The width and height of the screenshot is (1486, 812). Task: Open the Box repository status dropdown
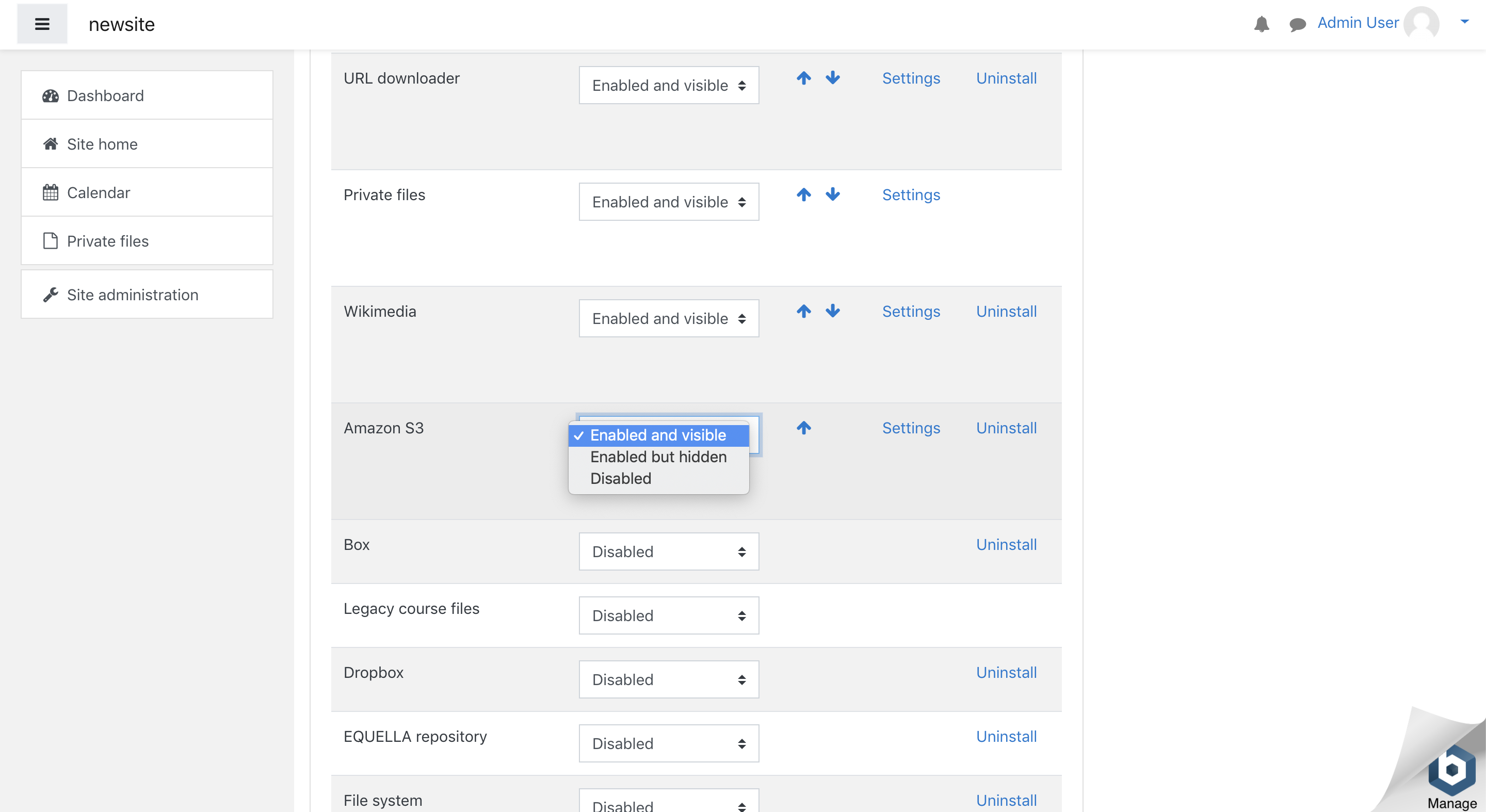click(669, 551)
